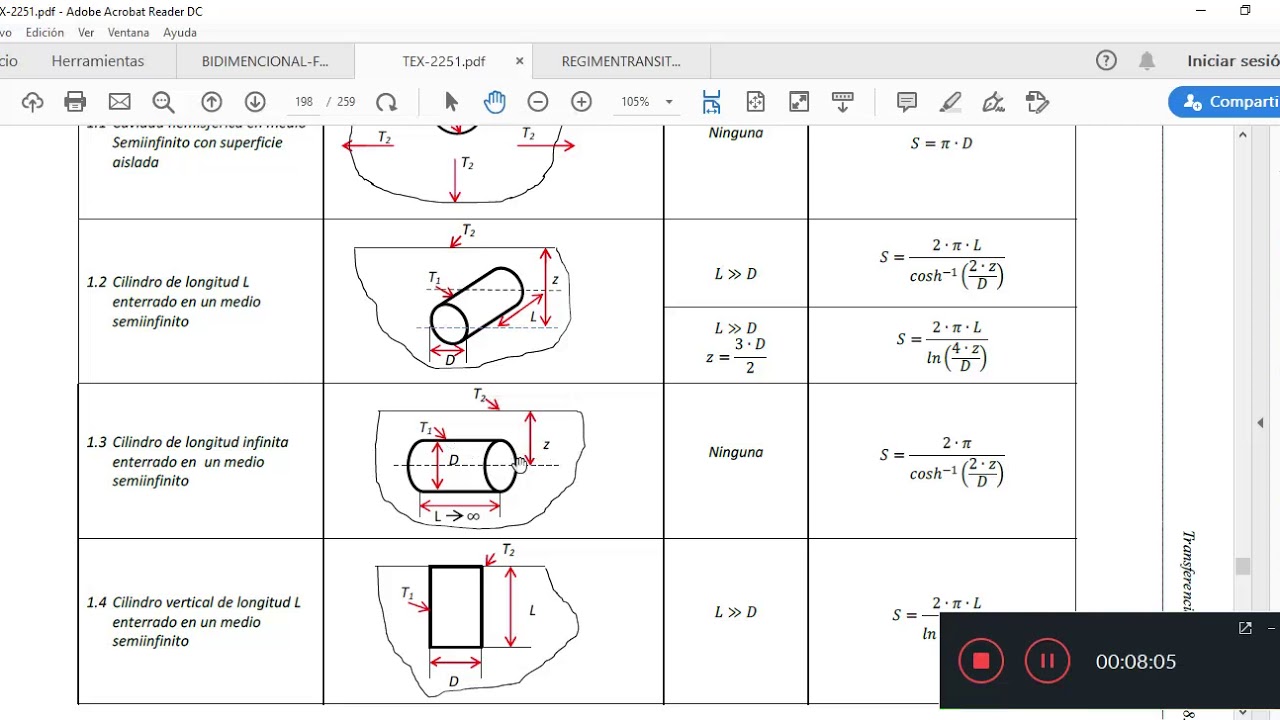This screenshot has height=720, width=1280.
Task: View notifications bell
Action: (1147, 61)
